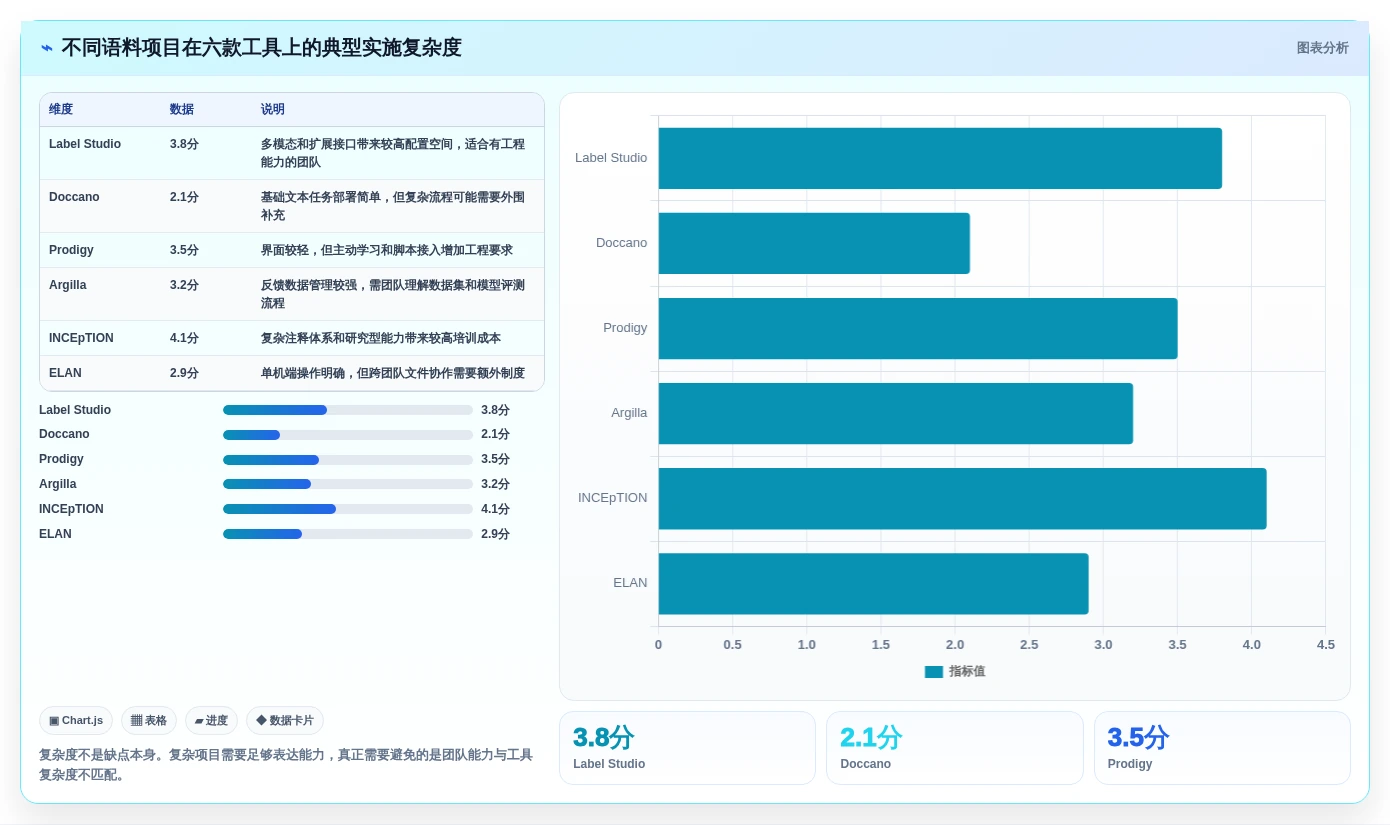This screenshot has width=1390, height=825.
Task: Click the INCEpTION chart bar
Action: pos(962,498)
